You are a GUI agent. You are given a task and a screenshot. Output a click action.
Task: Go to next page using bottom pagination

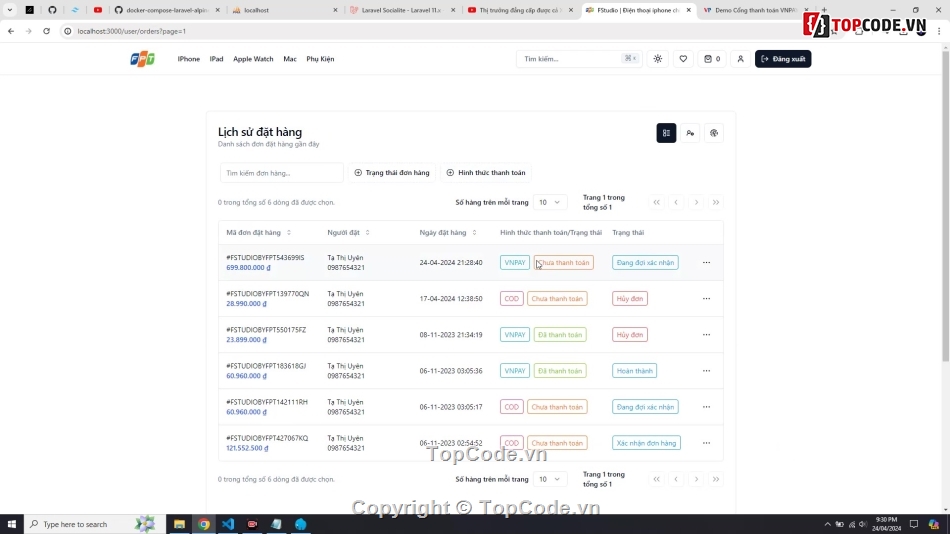[696, 479]
